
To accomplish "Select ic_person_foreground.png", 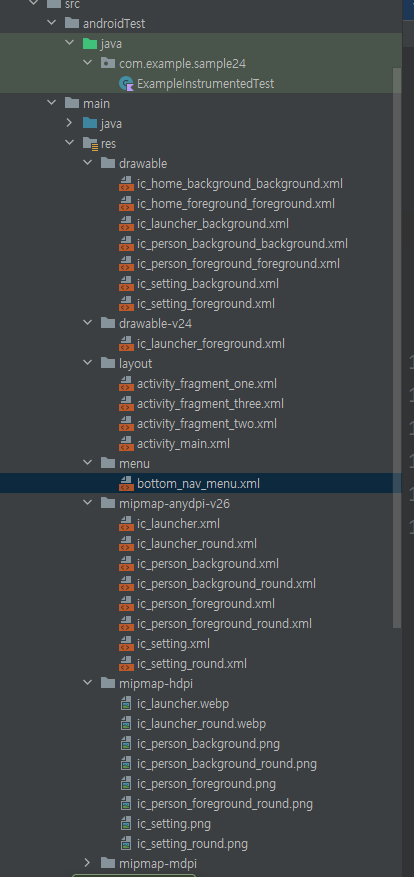I will (x=206, y=784).
